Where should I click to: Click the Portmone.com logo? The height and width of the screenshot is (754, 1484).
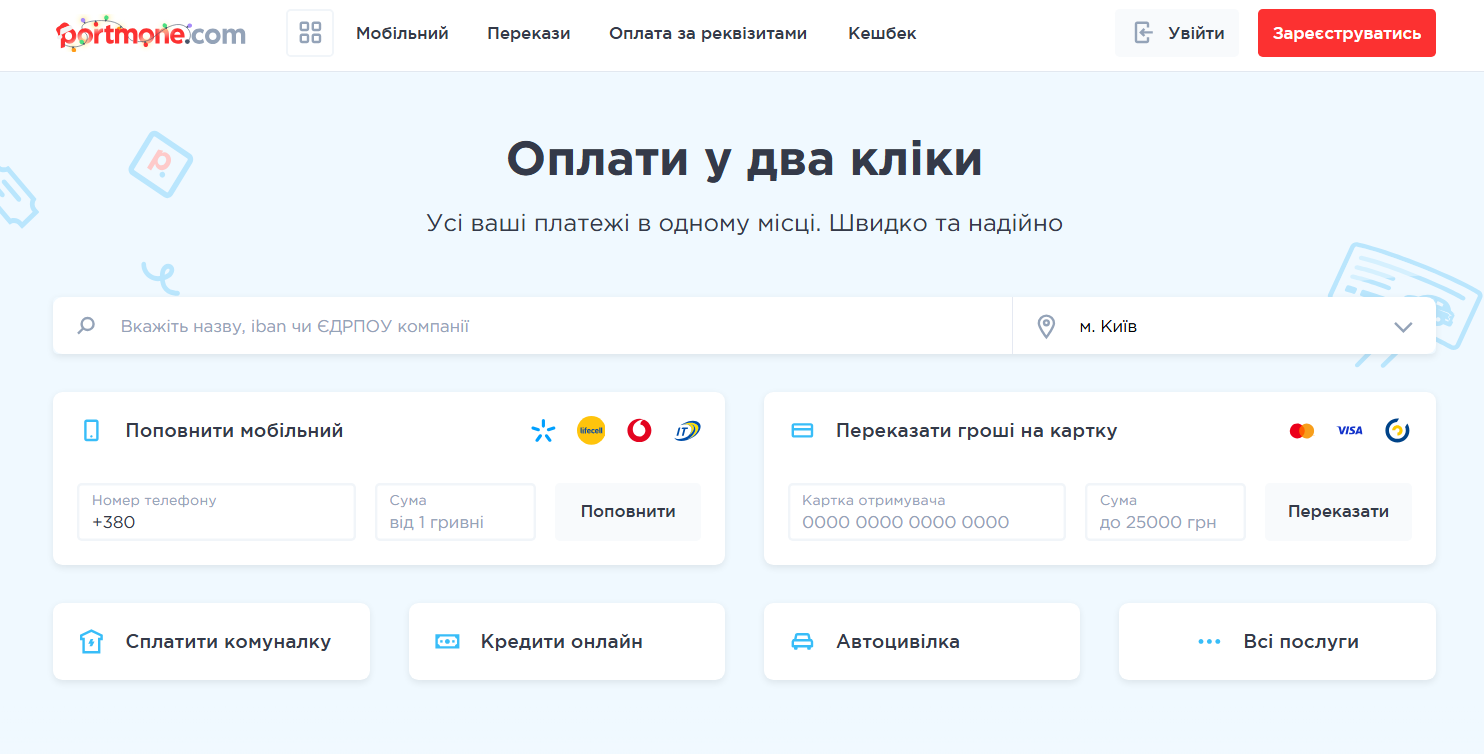pyautogui.click(x=151, y=33)
